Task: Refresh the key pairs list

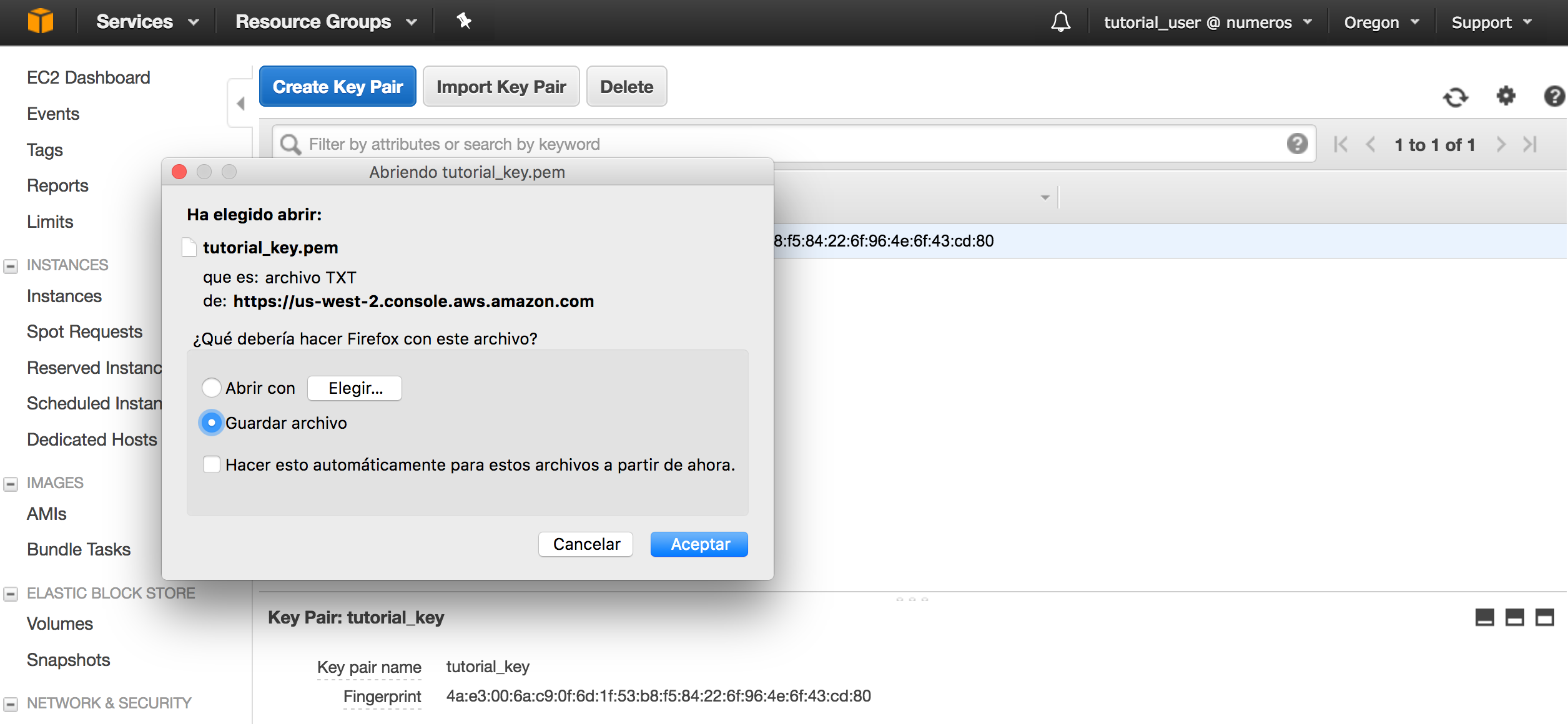Action: (x=1455, y=97)
